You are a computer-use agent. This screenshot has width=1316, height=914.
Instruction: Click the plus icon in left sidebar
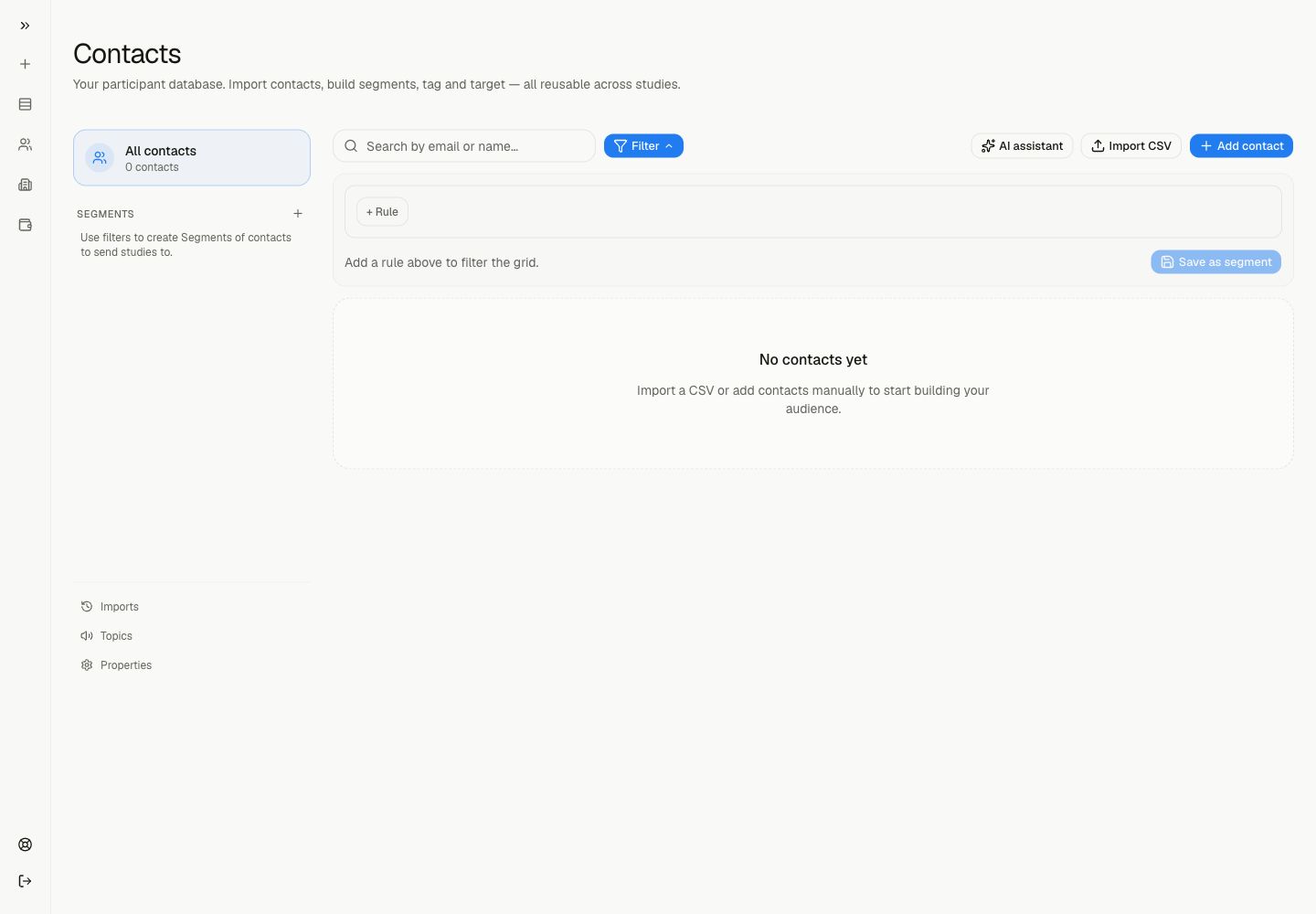25,64
